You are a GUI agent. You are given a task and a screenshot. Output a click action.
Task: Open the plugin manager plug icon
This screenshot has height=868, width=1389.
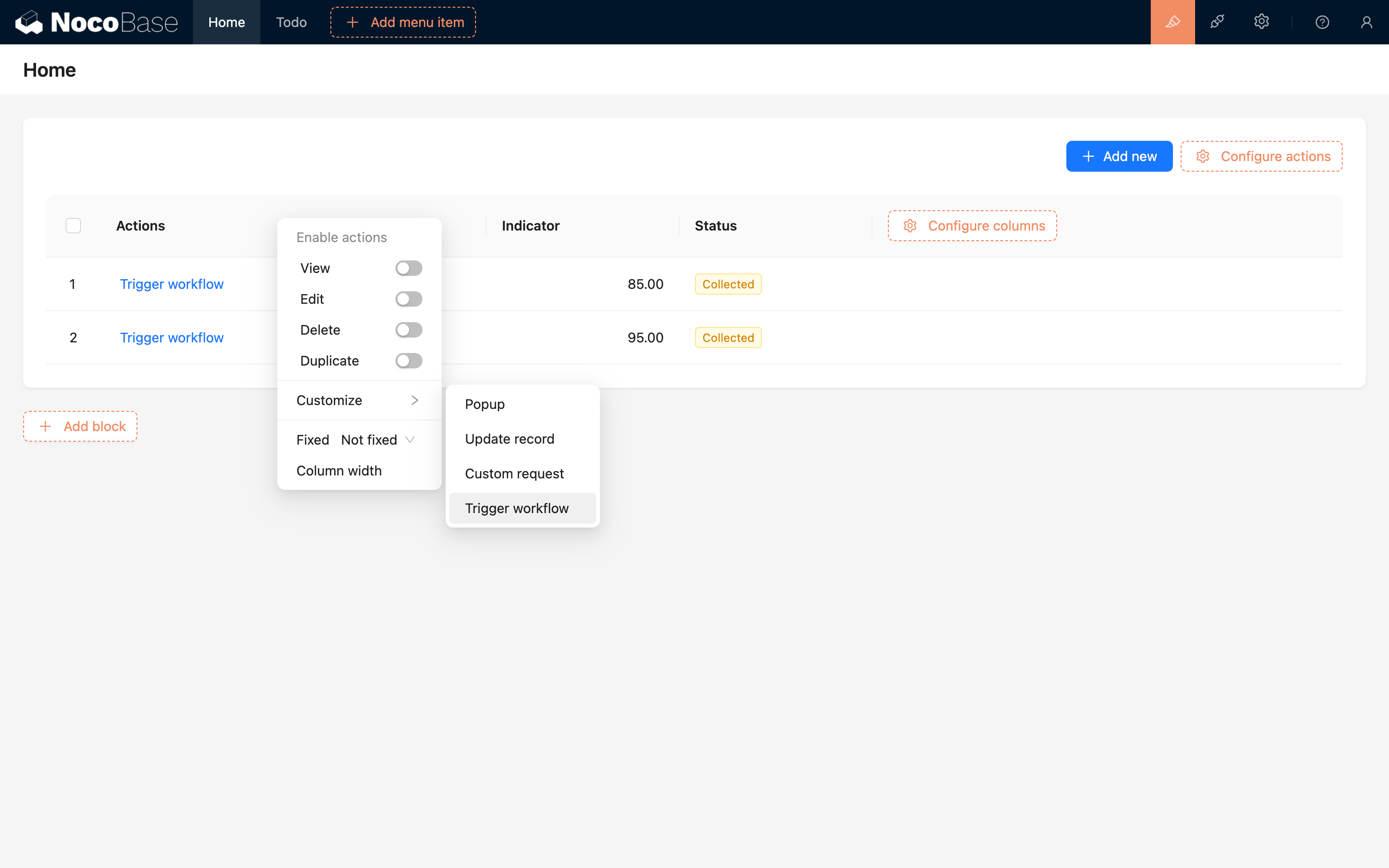(1217, 22)
